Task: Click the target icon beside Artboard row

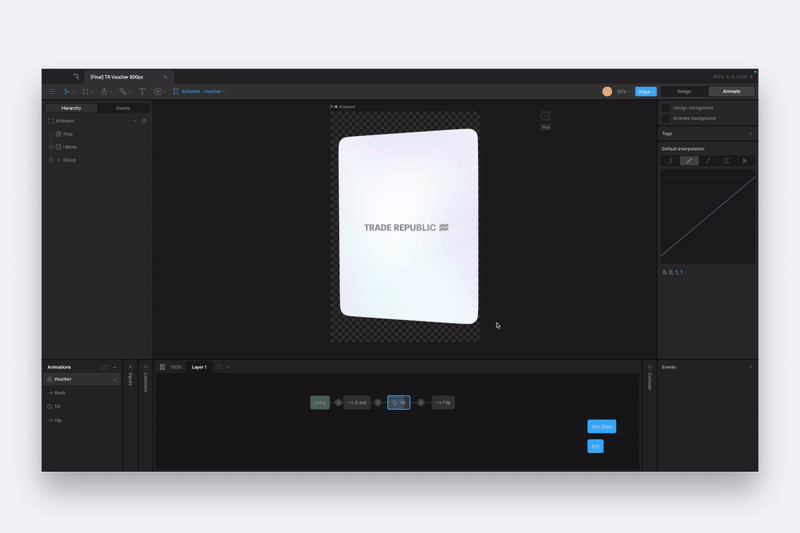Action: click(144, 121)
